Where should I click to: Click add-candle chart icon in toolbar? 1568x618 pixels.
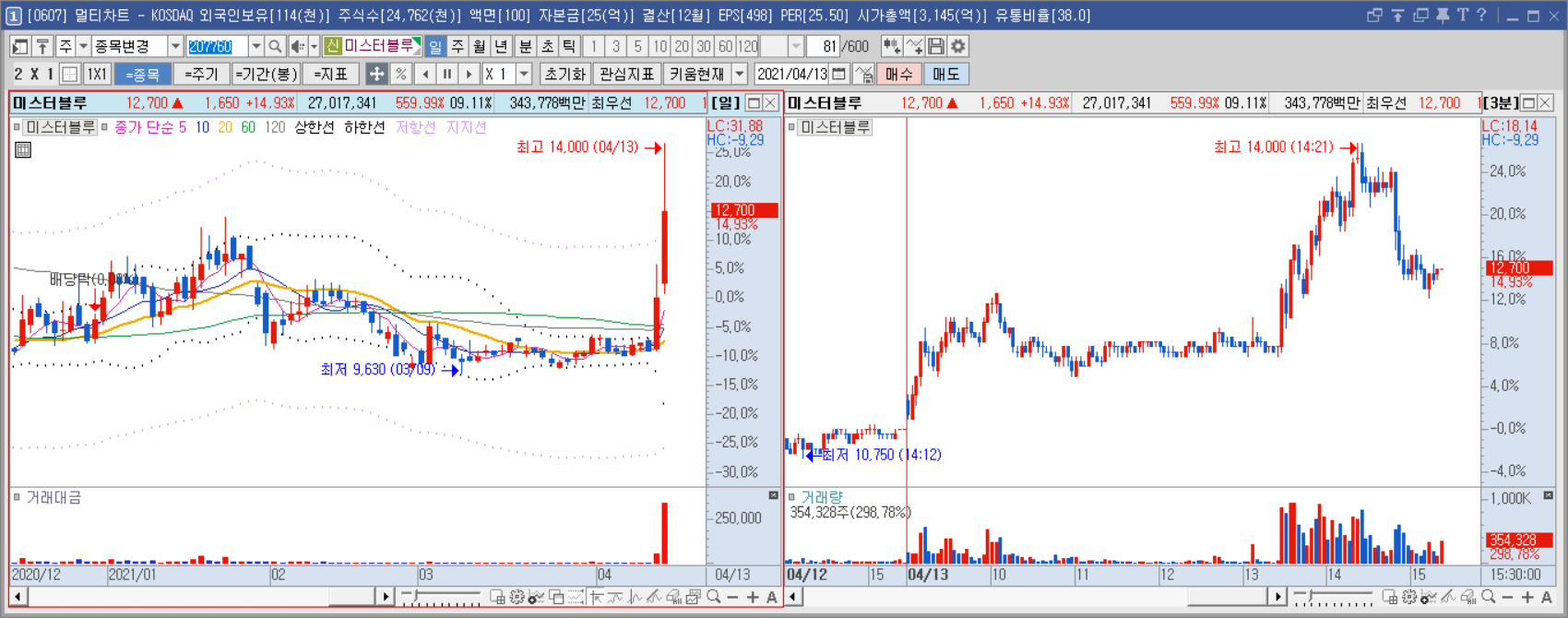pyautogui.click(x=892, y=46)
